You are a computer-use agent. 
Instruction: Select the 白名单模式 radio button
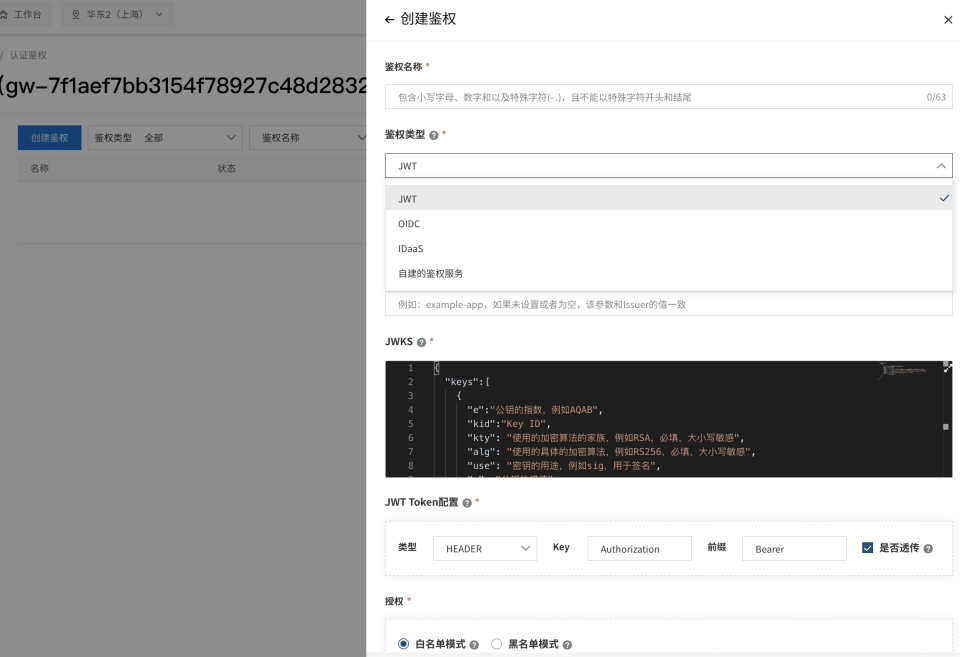tap(403, 644)
